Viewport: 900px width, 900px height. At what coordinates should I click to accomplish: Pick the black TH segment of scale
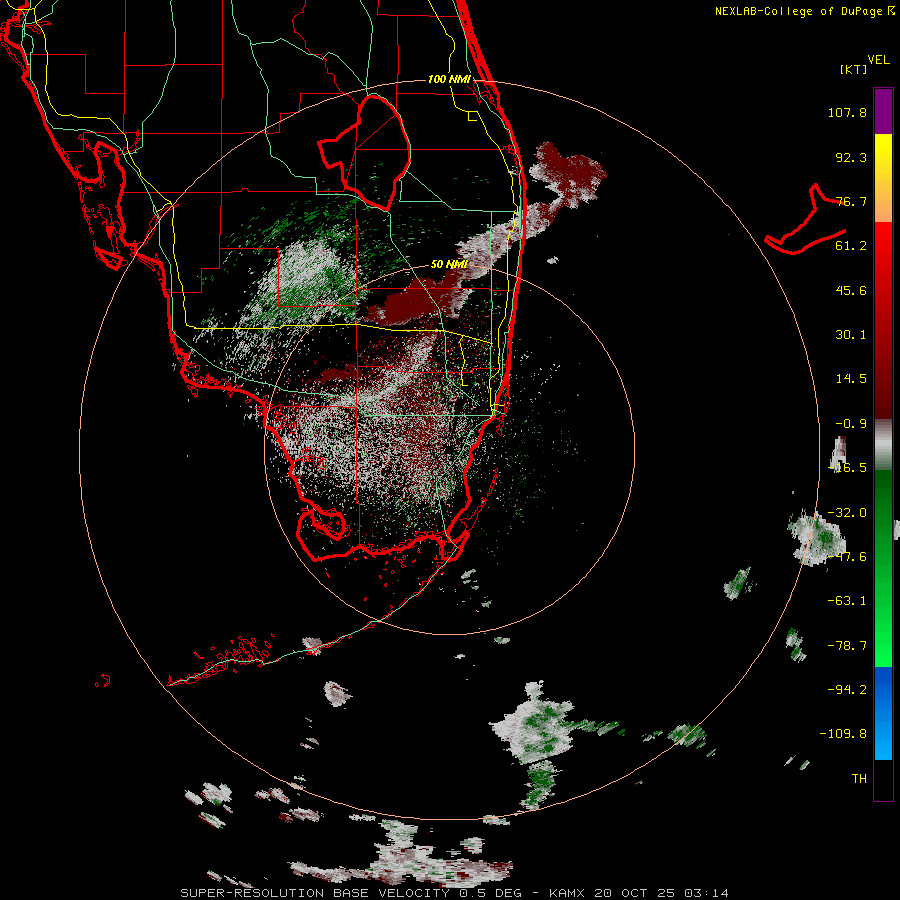tap(883, 779)
